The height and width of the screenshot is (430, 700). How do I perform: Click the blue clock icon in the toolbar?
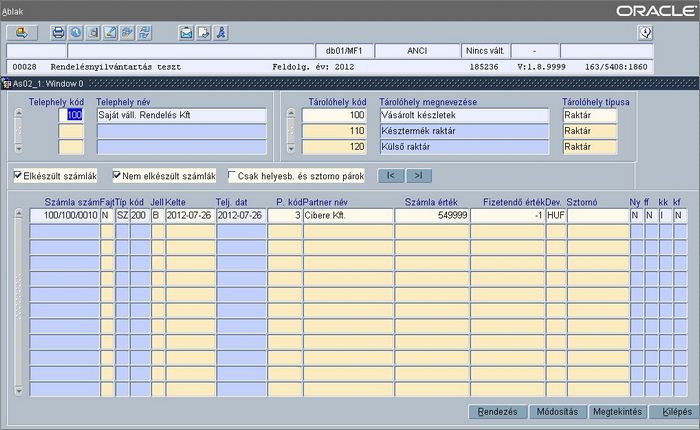coord(75,33)
